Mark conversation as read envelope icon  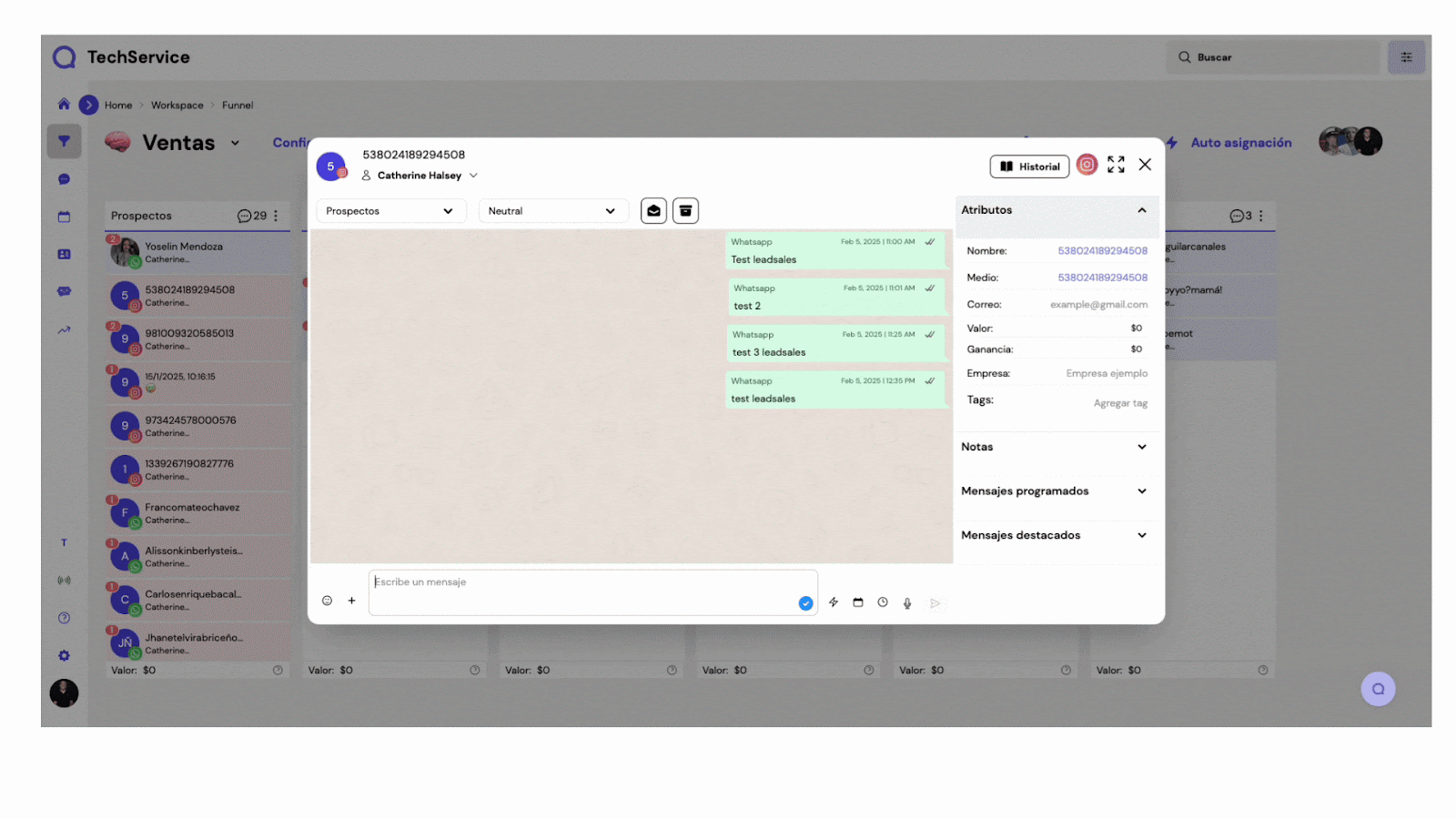pyautogui.click(x=653, y=211)
